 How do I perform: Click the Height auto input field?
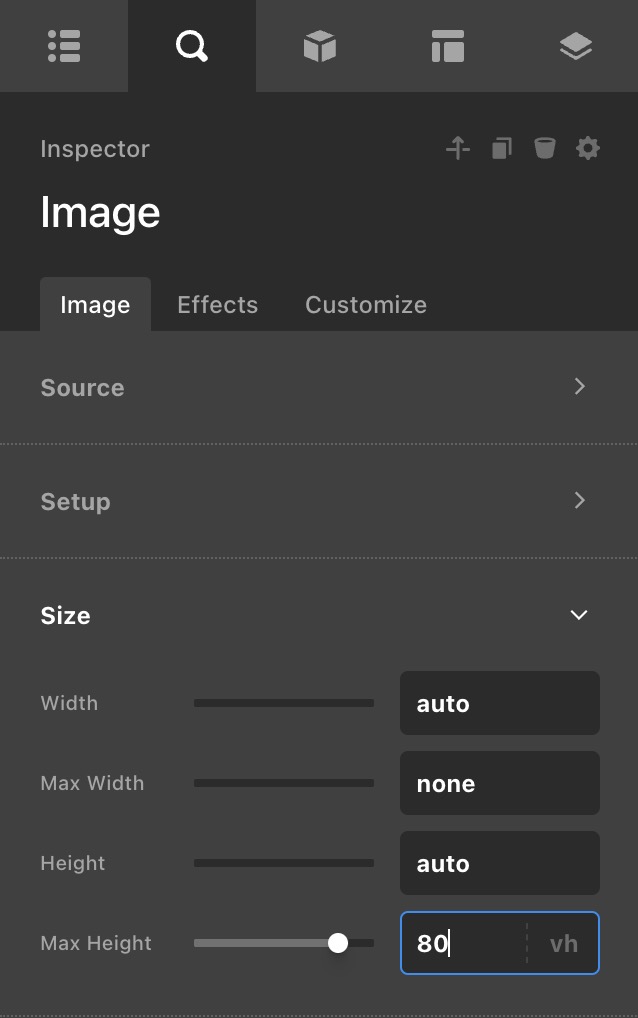(x=499, y=863)
